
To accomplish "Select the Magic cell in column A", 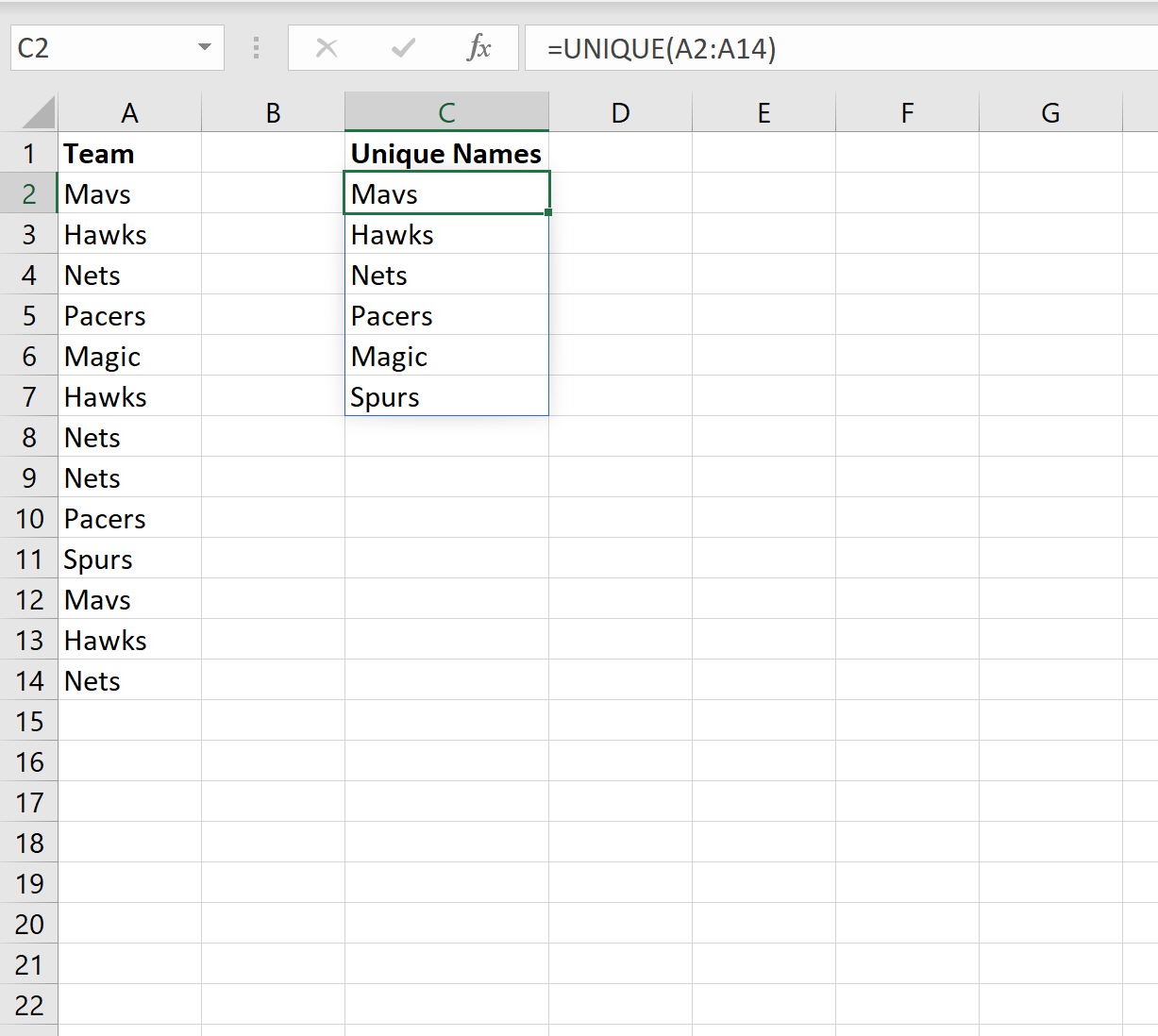I will pos(129,357).
